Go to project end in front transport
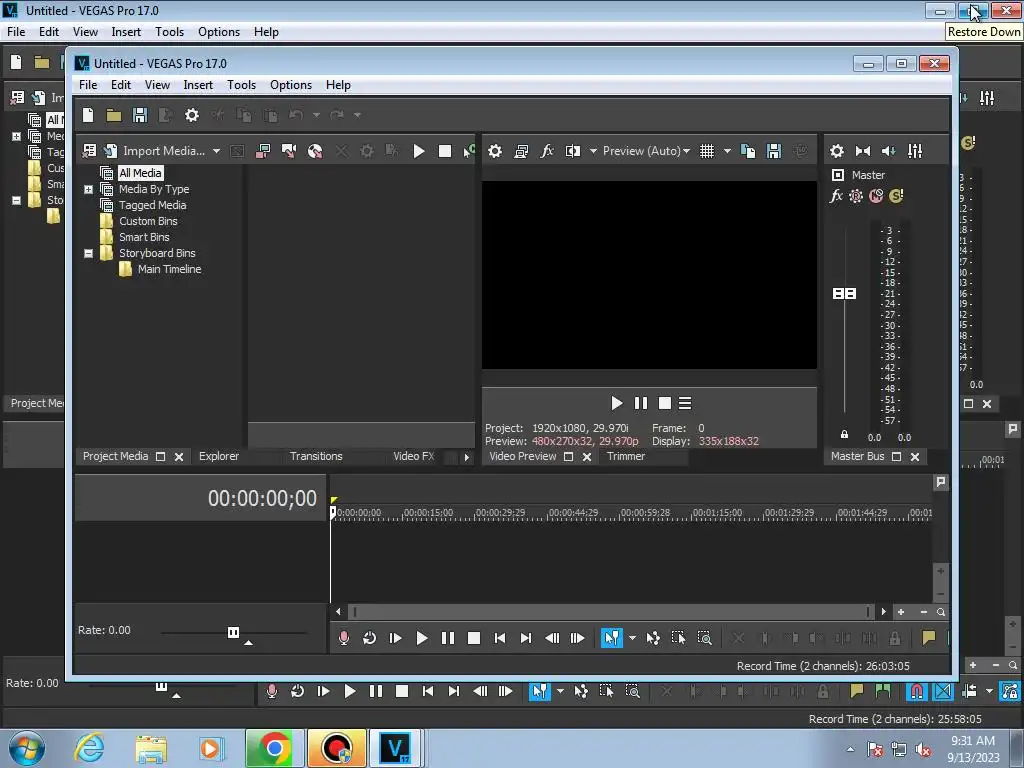This screenshot has width=1024, height=768. pos(526,637)
